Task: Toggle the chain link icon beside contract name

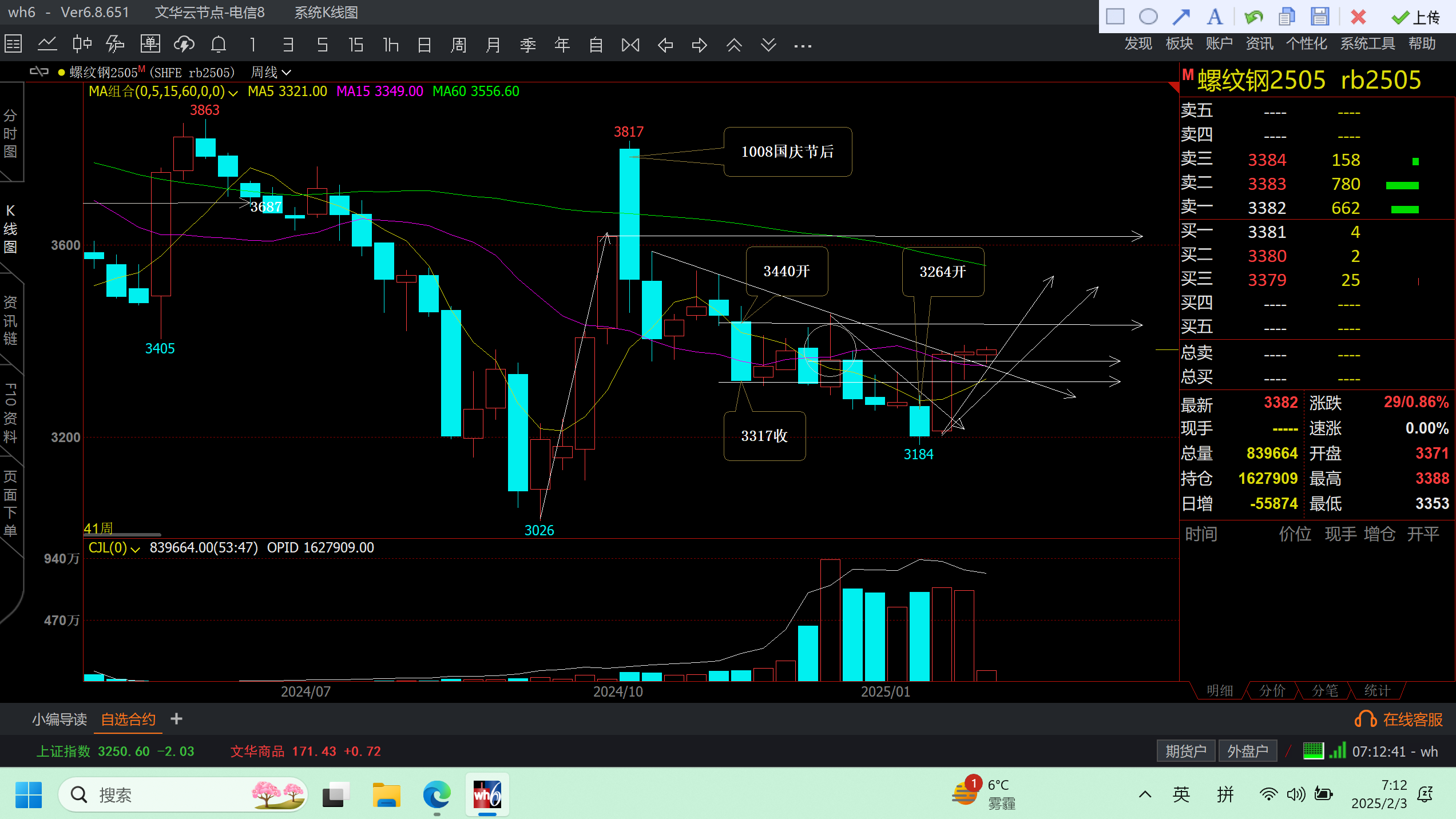Action: tap(39, 72)
